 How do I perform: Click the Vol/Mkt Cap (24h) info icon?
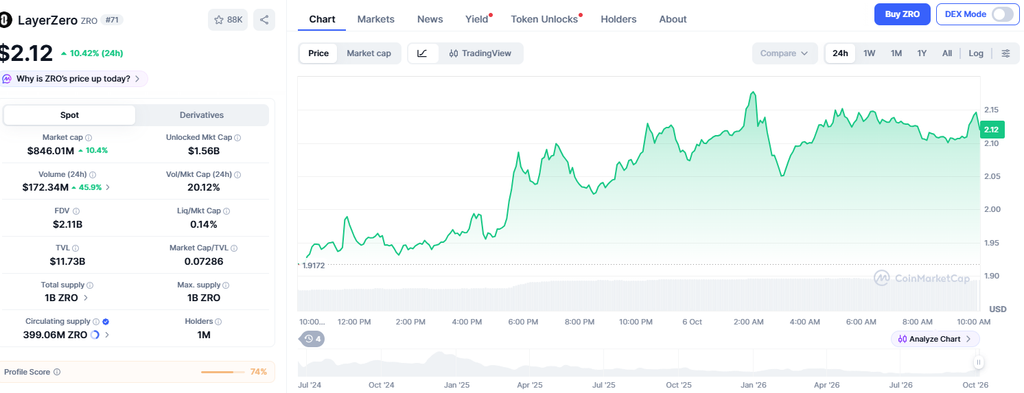click(238, 175)
